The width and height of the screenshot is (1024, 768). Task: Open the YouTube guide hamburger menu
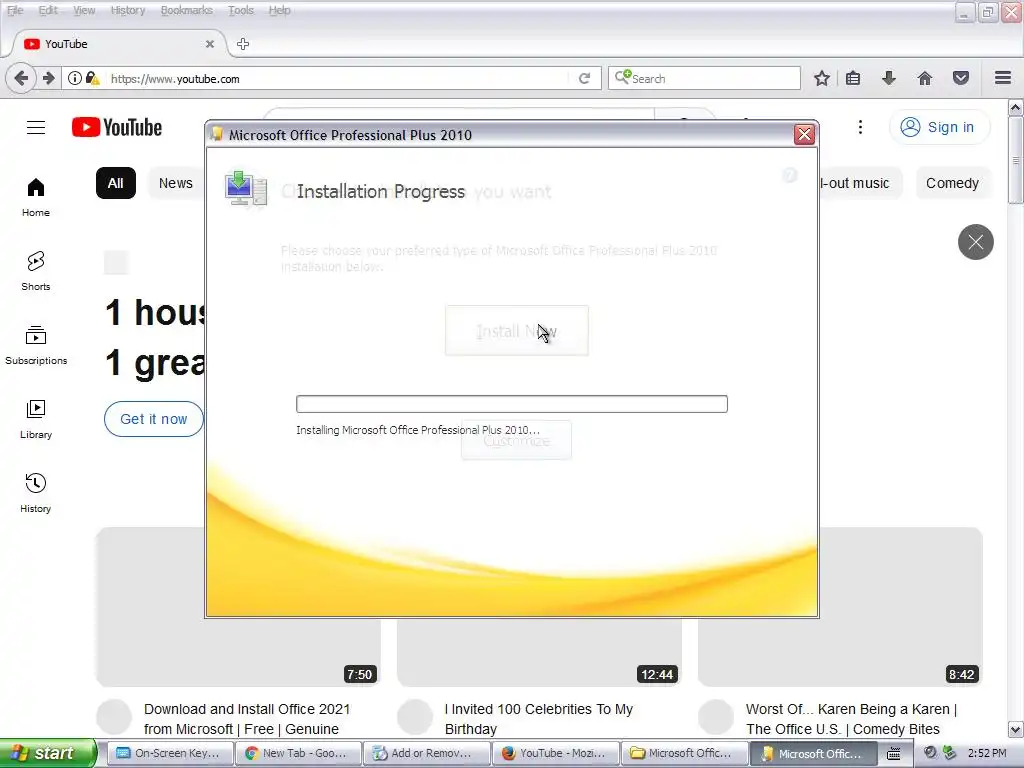coord(36,127)
